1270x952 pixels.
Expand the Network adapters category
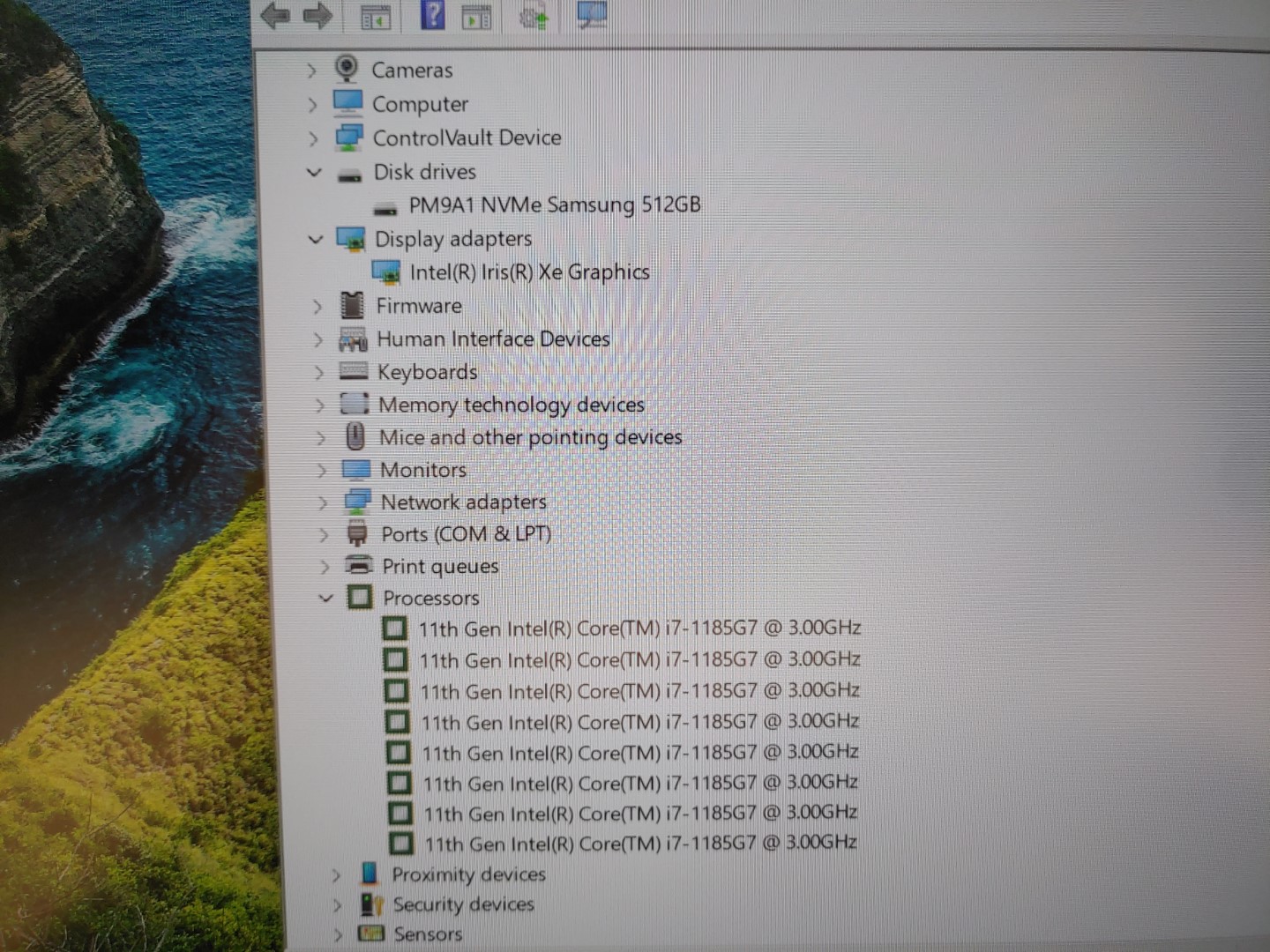324,502
